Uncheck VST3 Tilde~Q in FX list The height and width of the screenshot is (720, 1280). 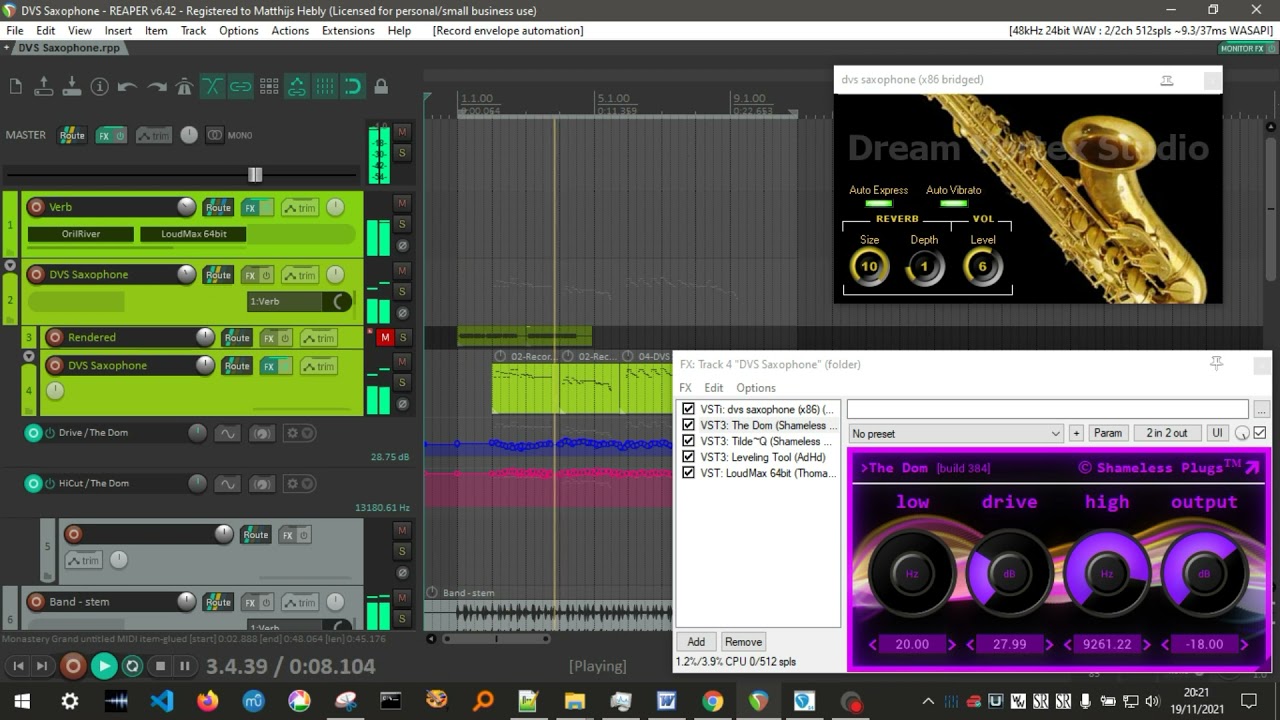[688, 441]
